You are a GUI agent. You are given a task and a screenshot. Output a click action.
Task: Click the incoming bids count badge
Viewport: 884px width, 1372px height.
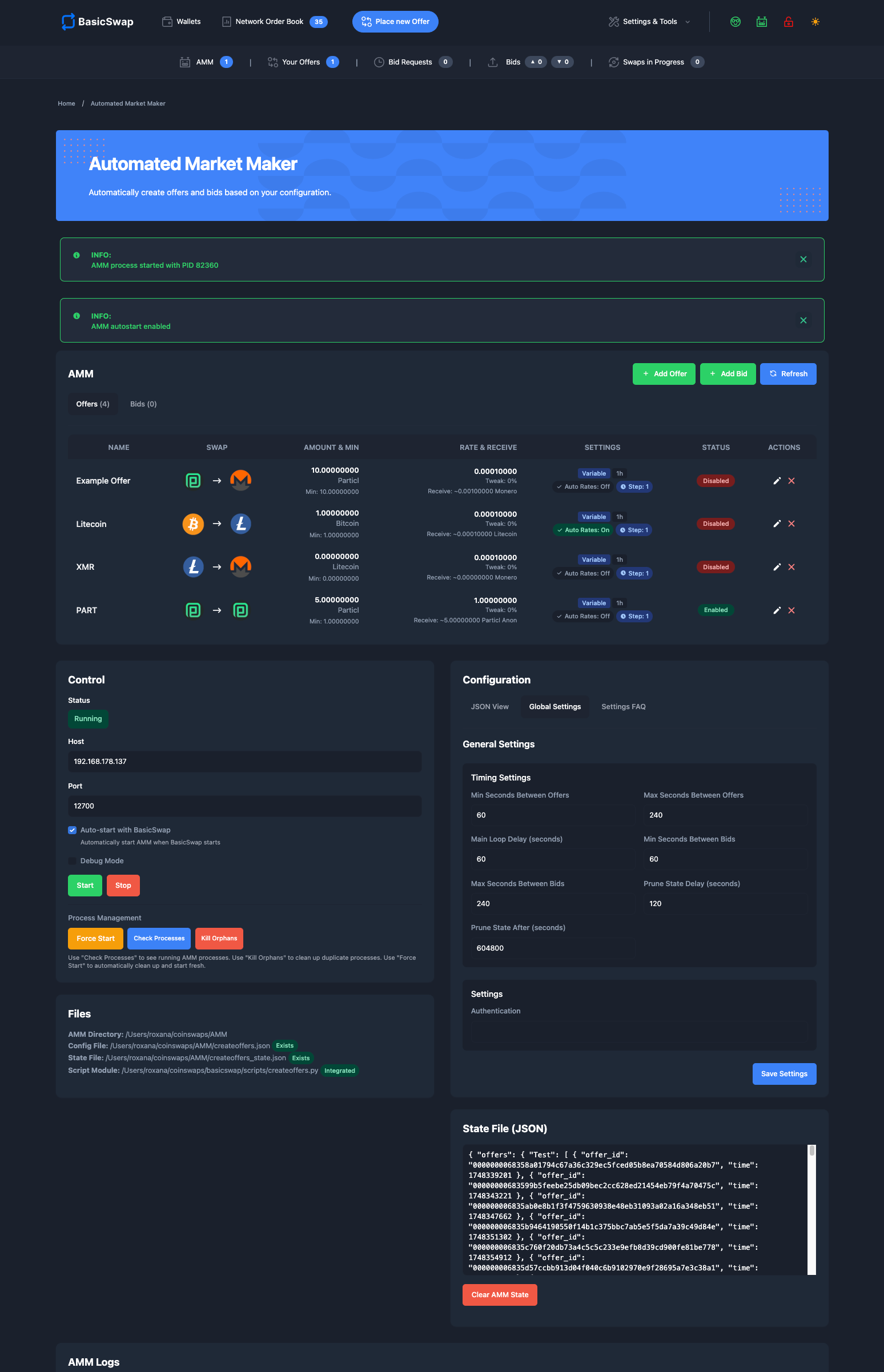[x=562, y=62]
